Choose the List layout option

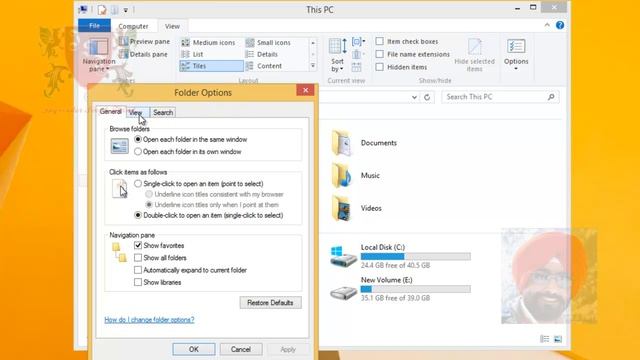click(192, 54)
